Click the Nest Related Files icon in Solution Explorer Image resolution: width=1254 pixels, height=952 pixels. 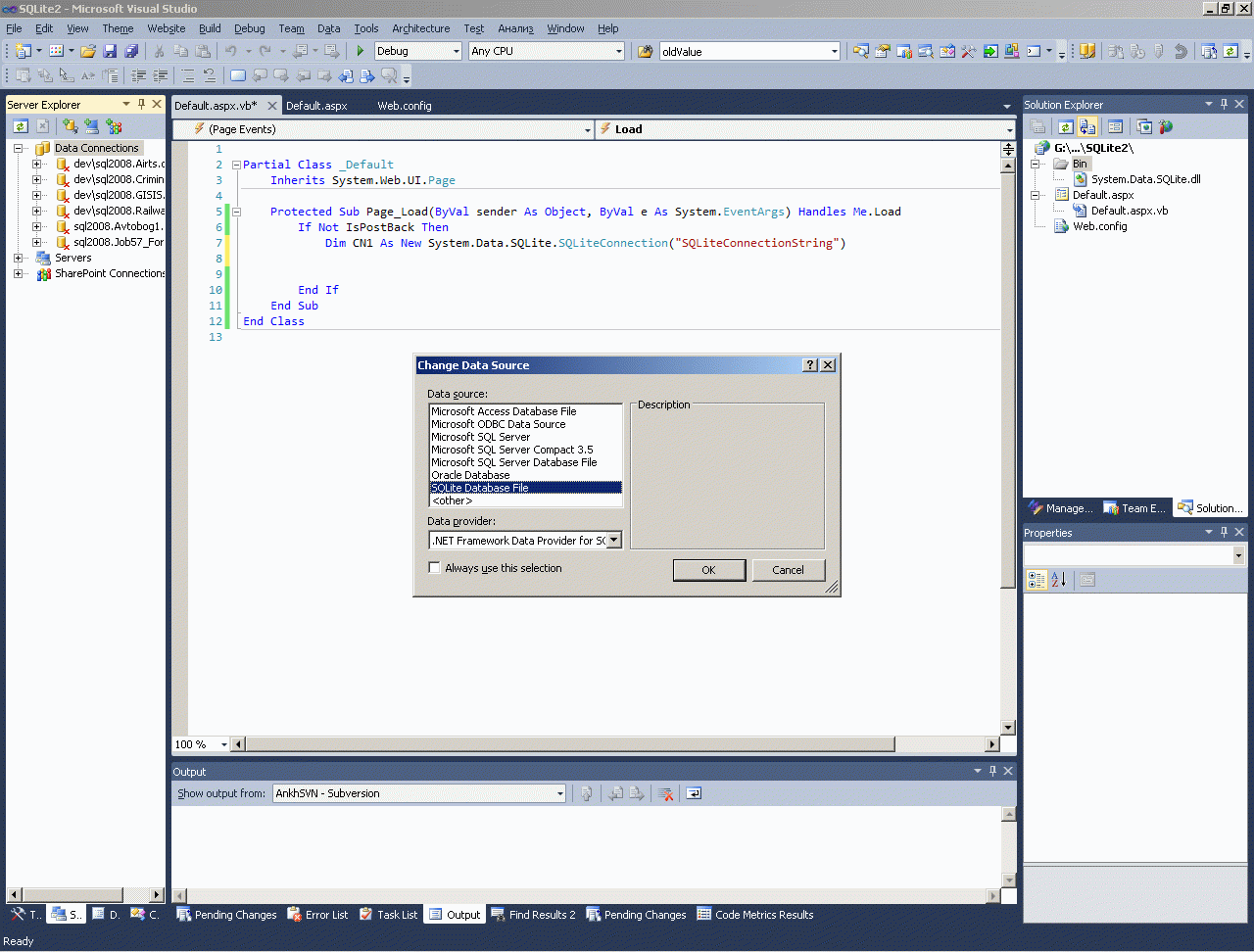pos(1087,126)
